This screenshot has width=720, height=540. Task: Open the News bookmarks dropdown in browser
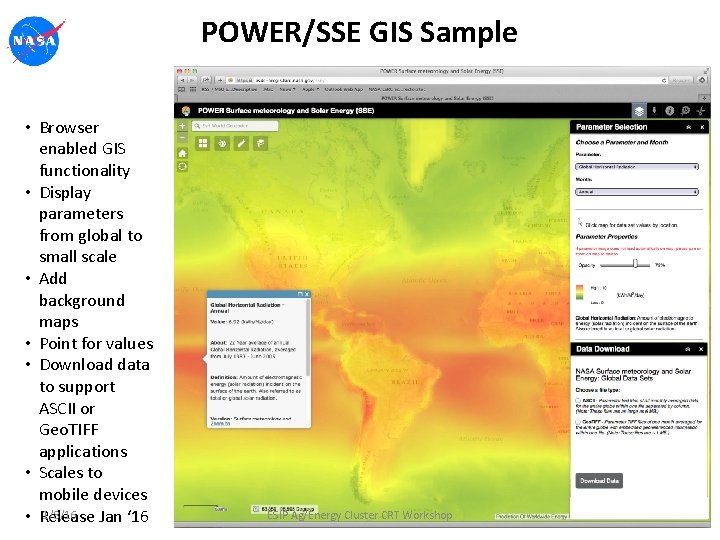click(287, 90)
